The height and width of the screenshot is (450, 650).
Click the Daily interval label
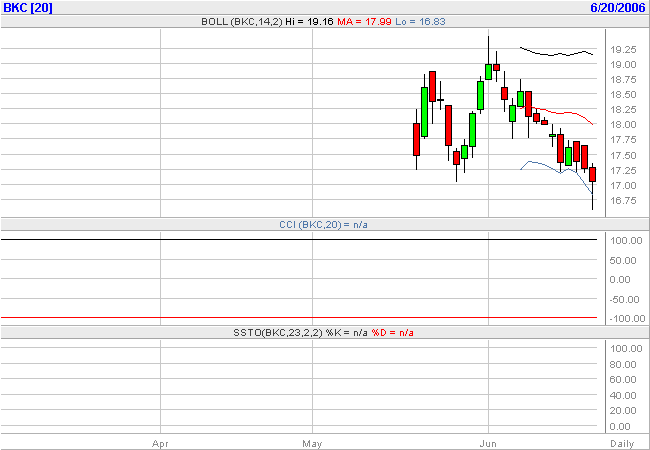(622, 444)
